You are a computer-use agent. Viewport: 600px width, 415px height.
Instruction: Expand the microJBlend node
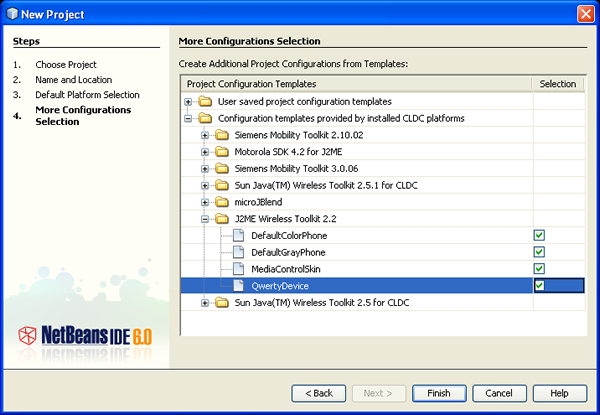click(x=205, y=202)
